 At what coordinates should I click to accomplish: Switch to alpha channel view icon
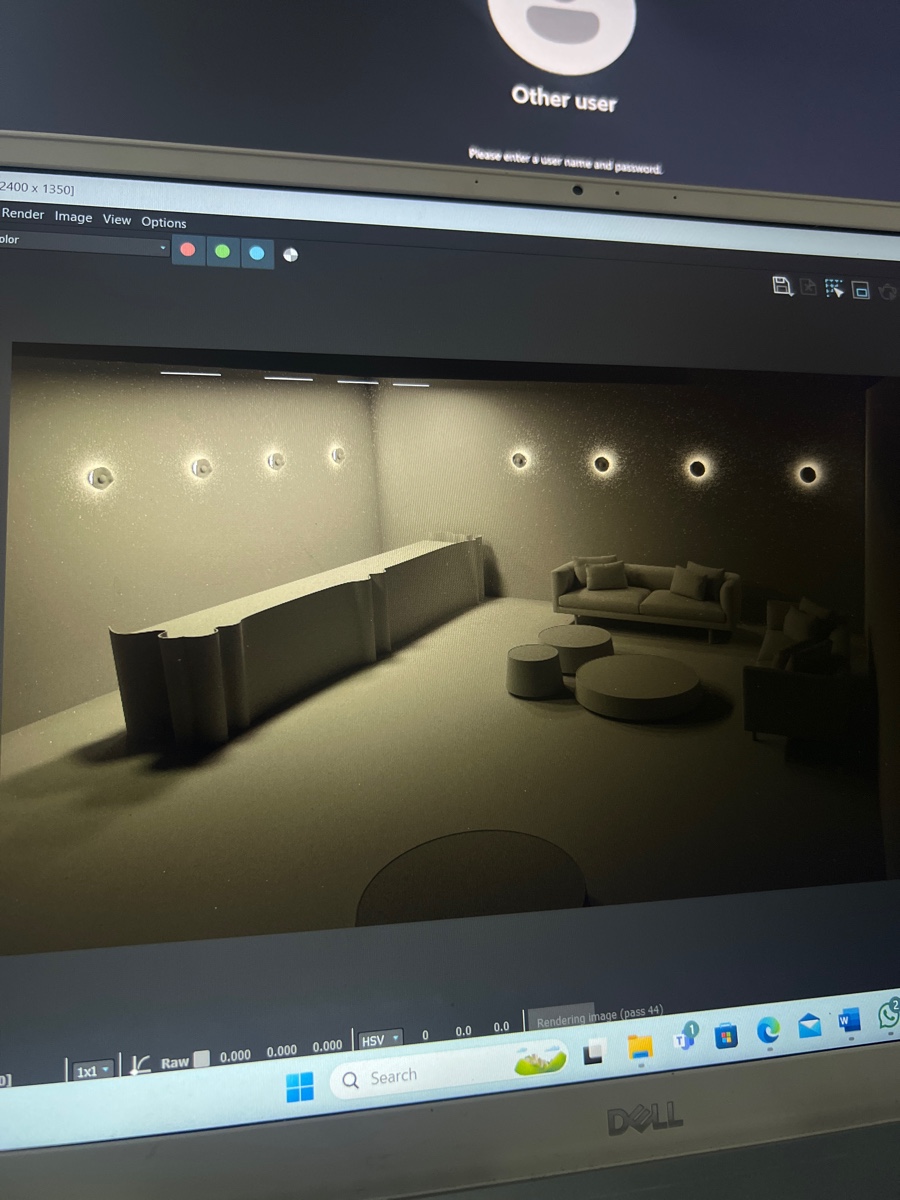tap(290, 255)
